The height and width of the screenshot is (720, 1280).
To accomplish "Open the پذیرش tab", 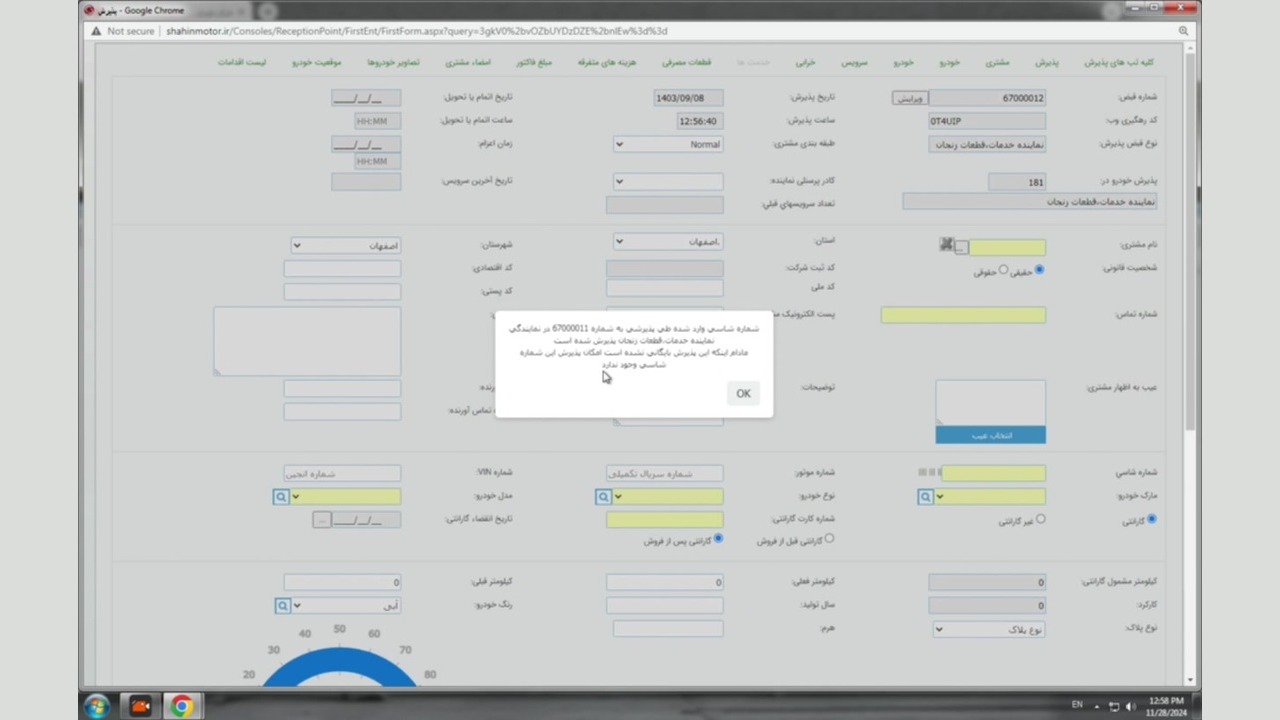I will pyautogui.click(x=1046, y=62).
